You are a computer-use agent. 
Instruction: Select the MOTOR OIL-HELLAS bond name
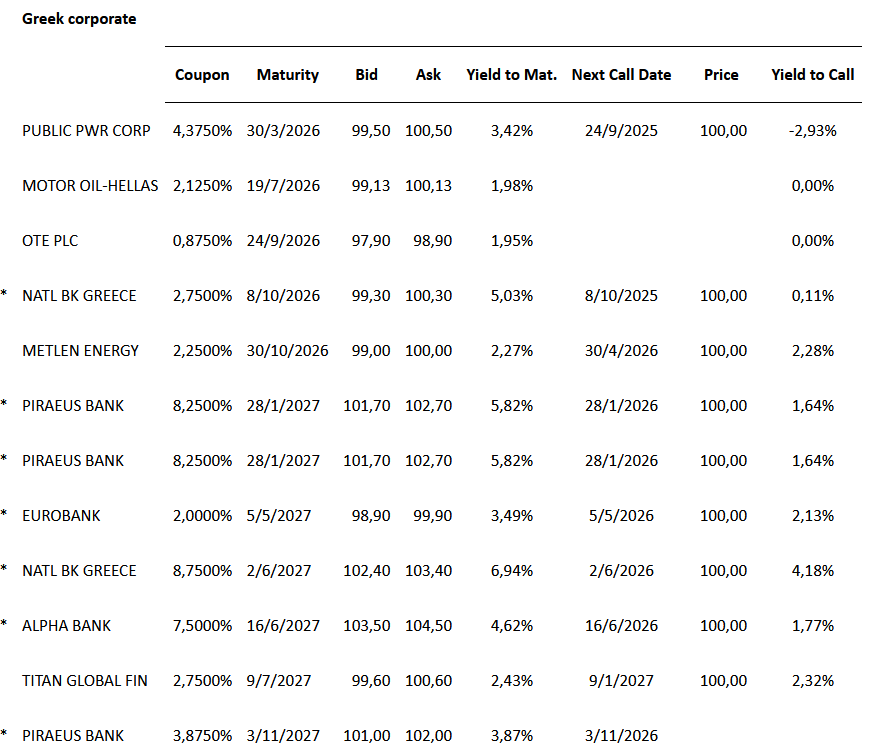point(90,185)
